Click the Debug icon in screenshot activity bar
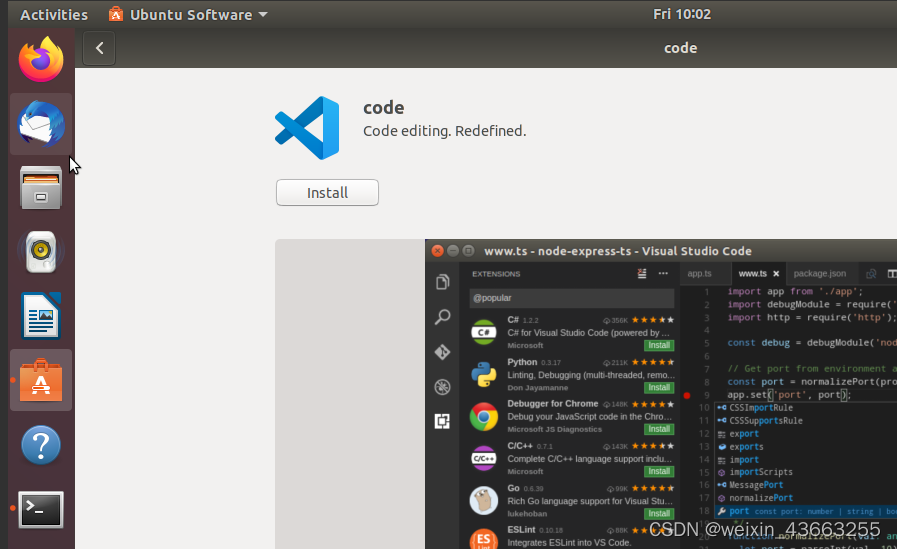The height and width of the screenshot is (549, 897). [x=442, y=387]
